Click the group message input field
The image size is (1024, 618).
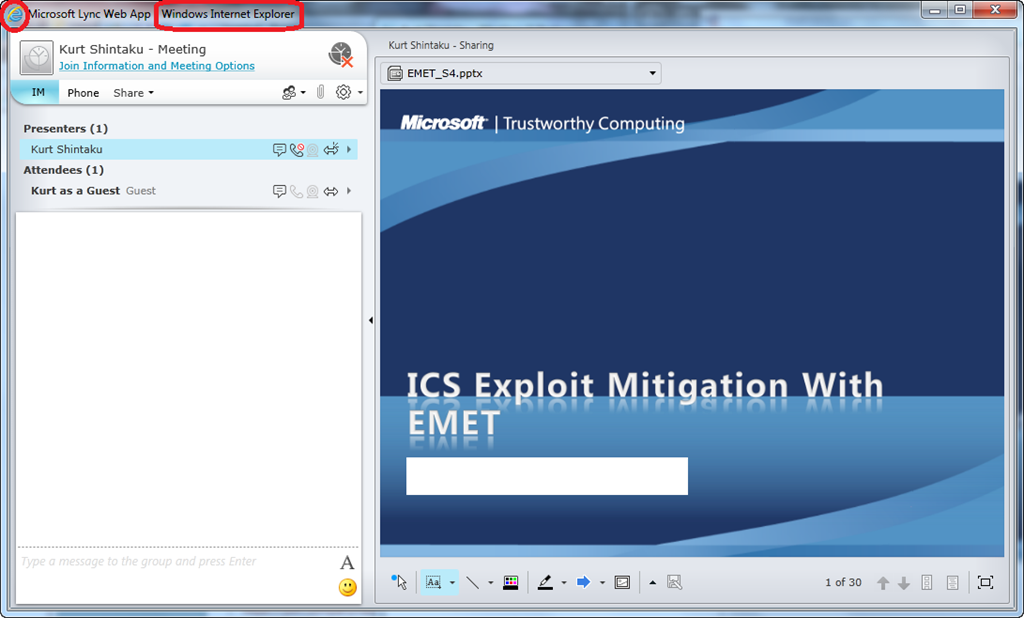(175, 562)
